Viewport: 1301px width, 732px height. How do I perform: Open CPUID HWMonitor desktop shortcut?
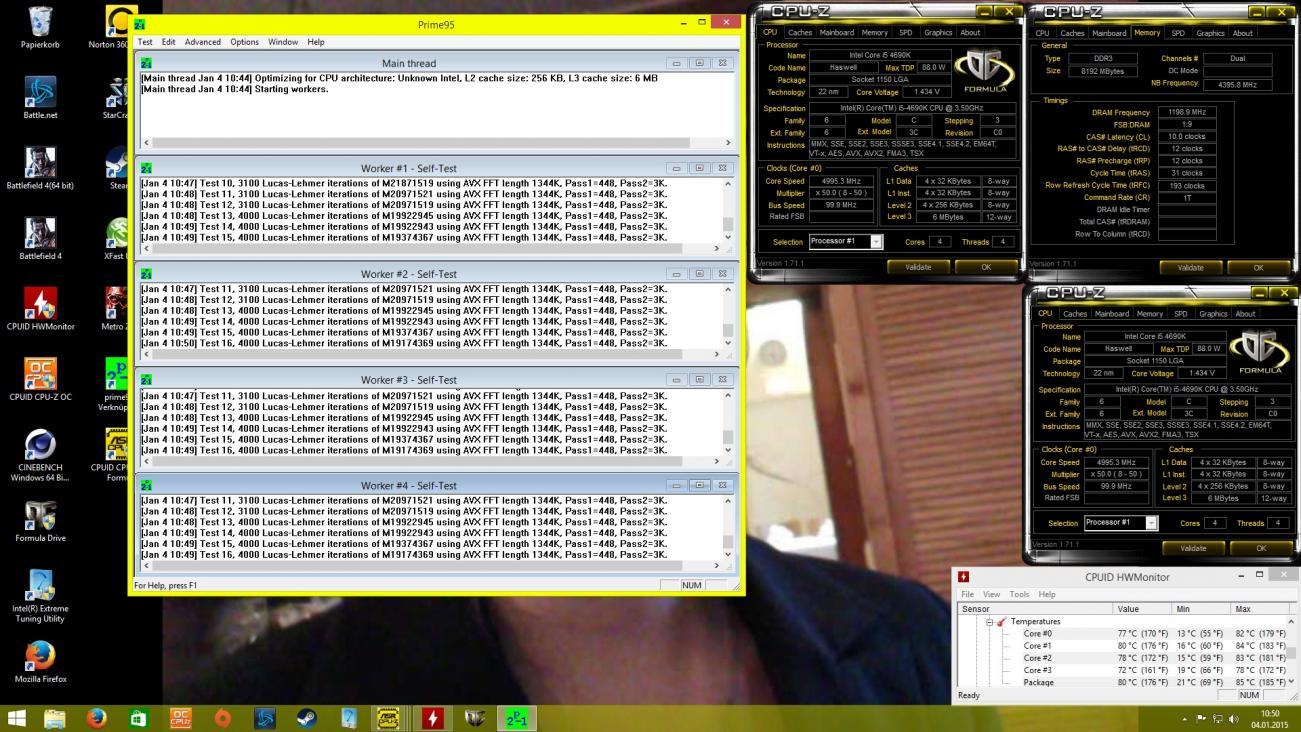[41, 309]
